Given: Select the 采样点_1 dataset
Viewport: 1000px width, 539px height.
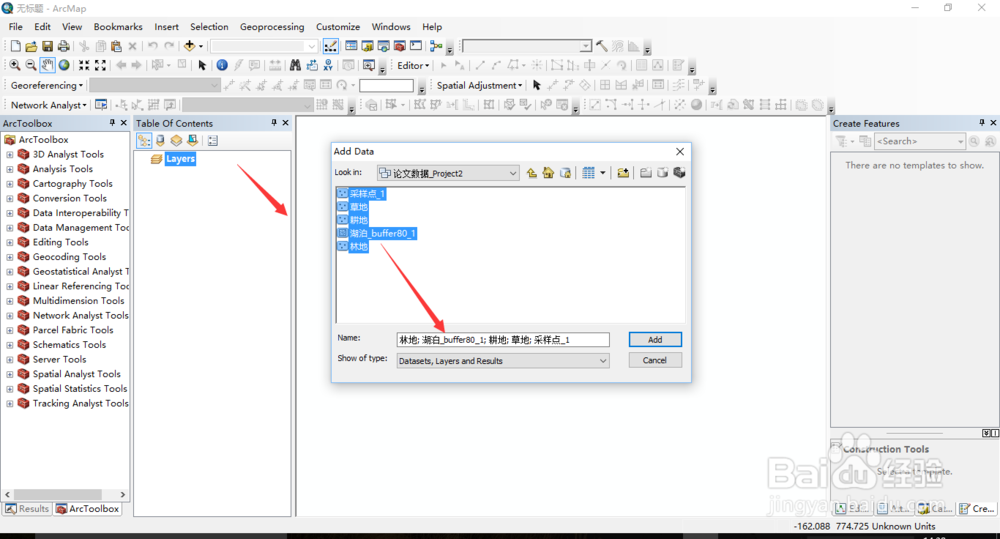Looking at the screenshot, I should (x=362, y=194).
